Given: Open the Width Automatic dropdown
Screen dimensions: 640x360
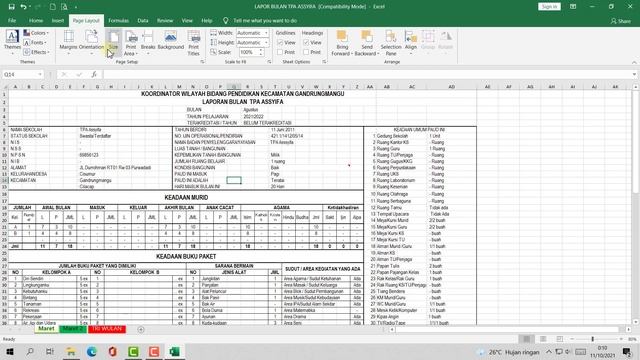Looking at the screenshot, I should (266, 33).
